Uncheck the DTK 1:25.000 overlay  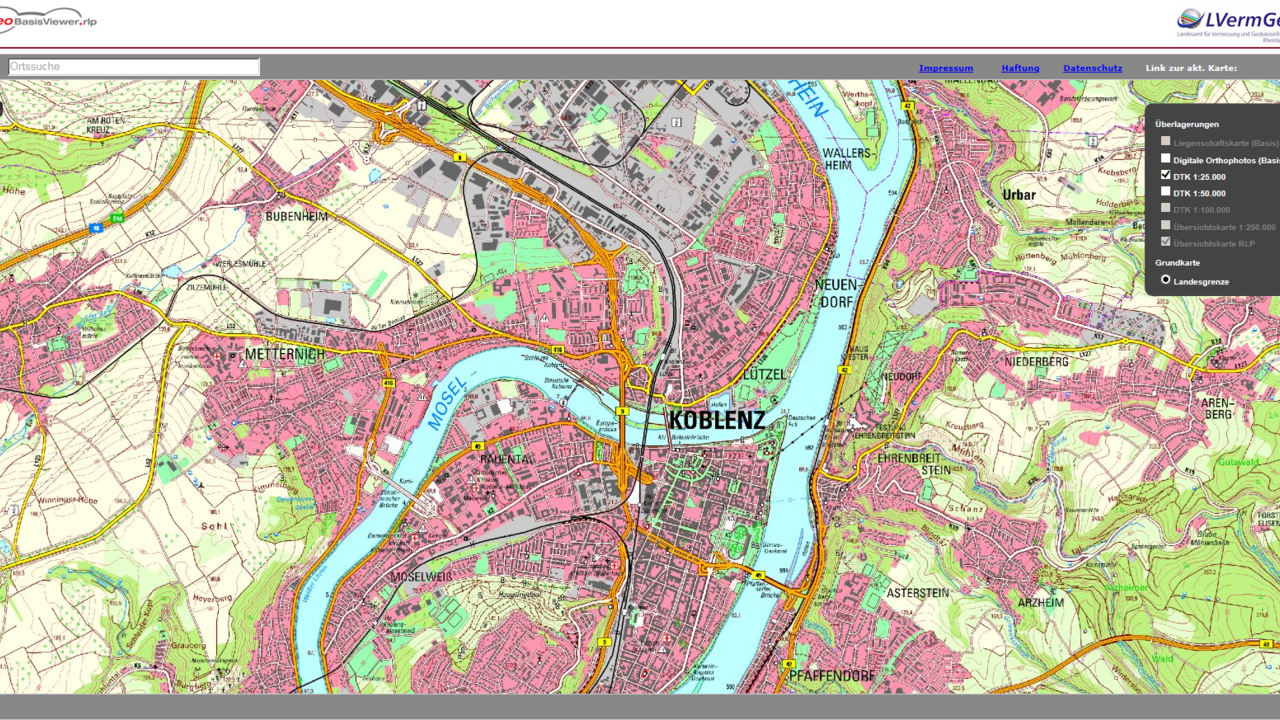(x=1165, y=175)
